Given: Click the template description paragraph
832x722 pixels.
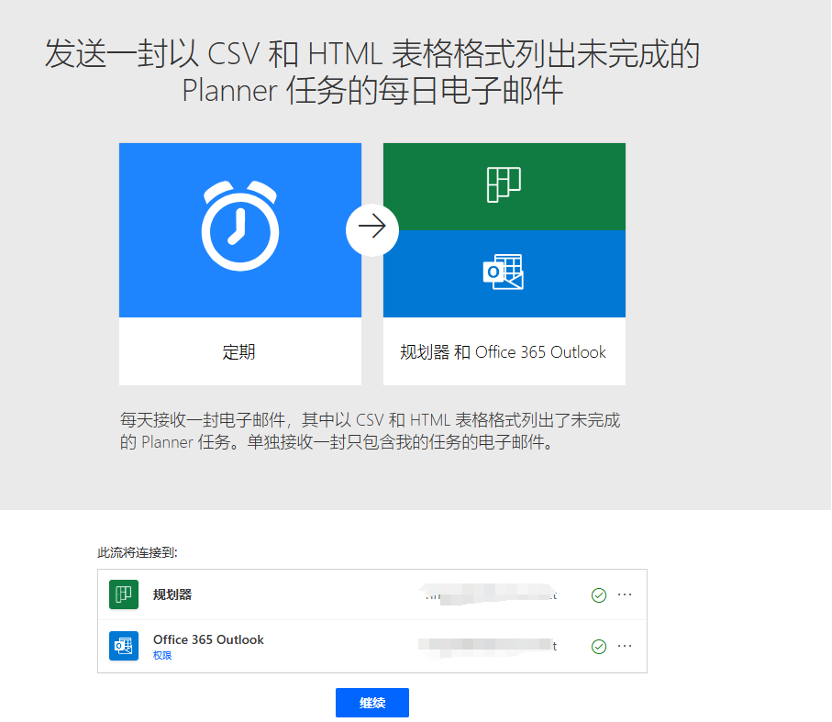Looking at the screenshot, I should [x=370, y=431].
